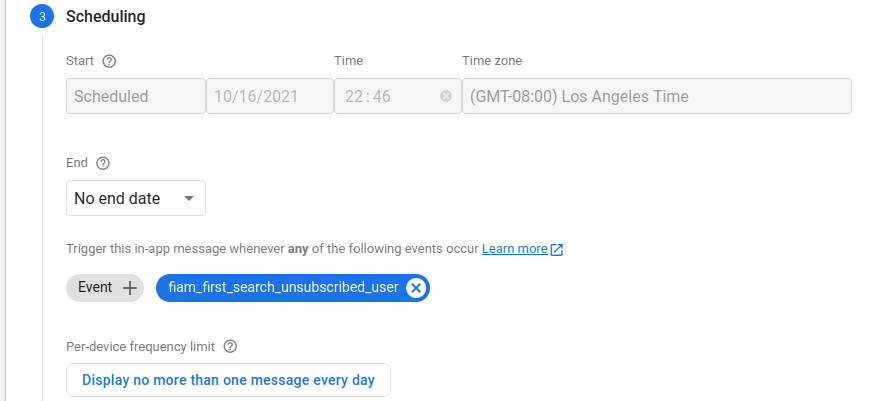Screen dimensions: 886x401
Task: Select the hour value 22 in Time
Action: click(353, 97)
